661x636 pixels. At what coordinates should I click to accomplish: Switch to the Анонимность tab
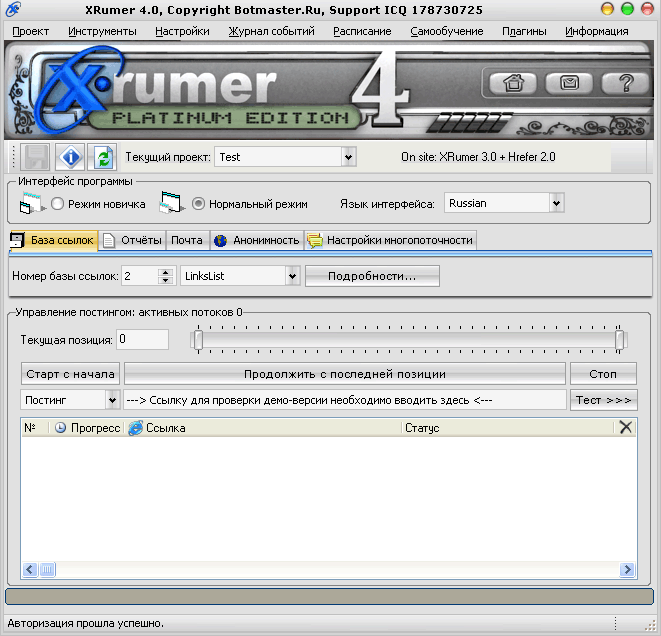coord(257,240)
